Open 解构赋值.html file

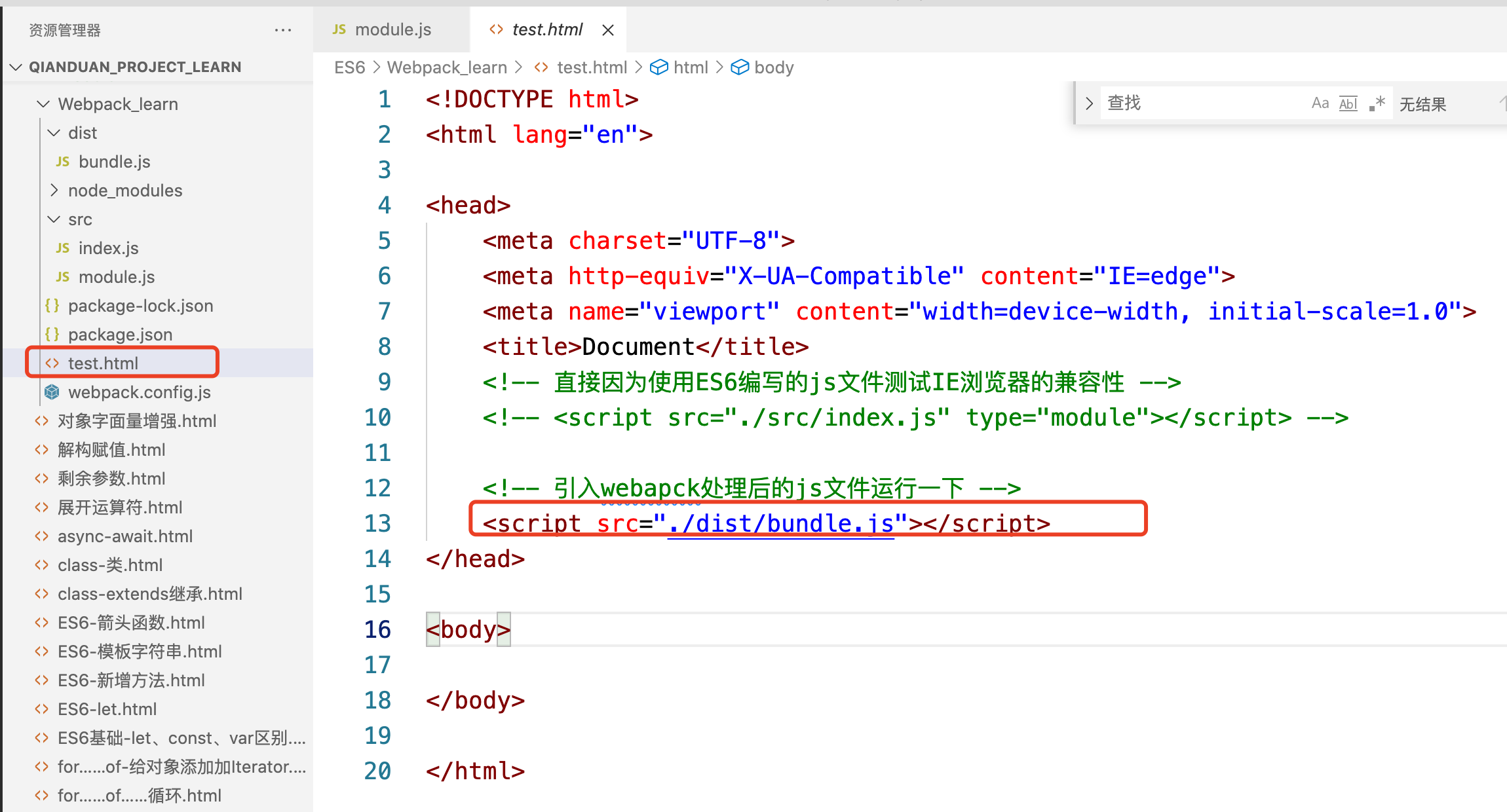tap(111, 450)
